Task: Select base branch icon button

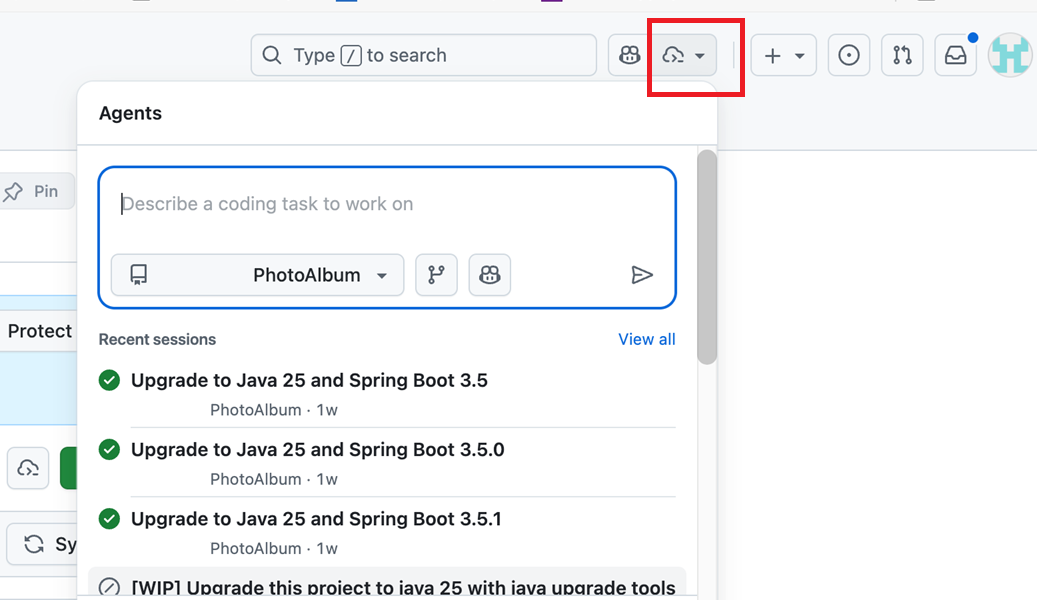Action: click(x=436, y=275)
